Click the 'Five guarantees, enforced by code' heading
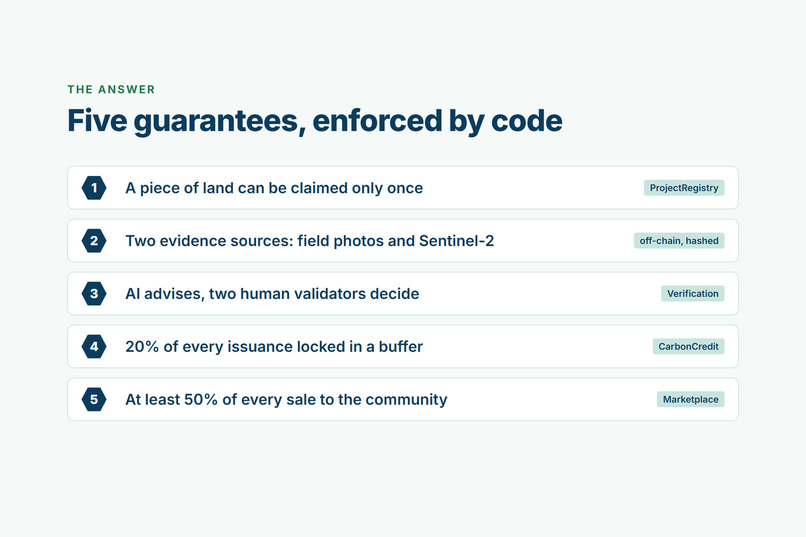Screen dimensions: 806x537 coord(315,121)
